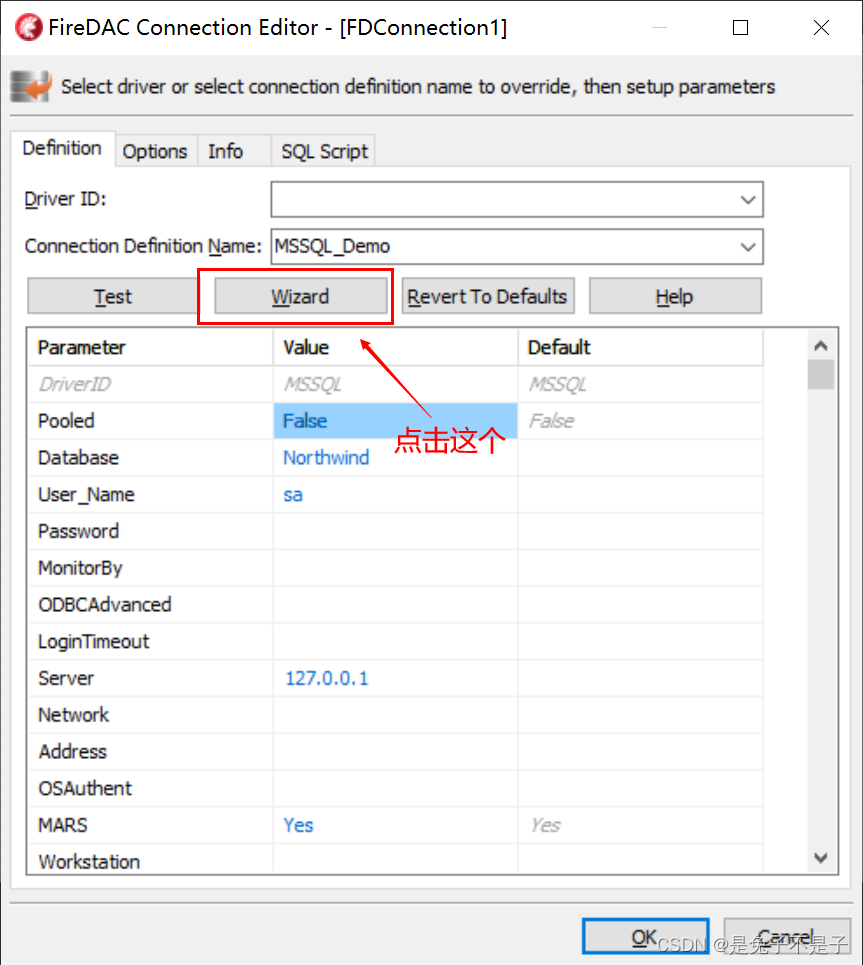Click the User_Name value sa
The image size is (863, 965).
[x=292, y=494]
